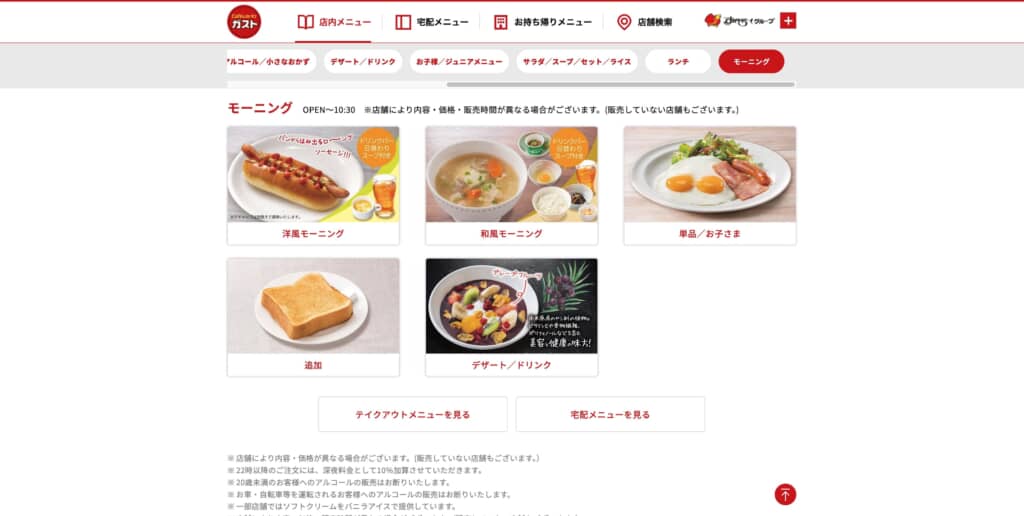Click the お持ち帰りメニュー store icon
1024x516 pixels.
(x=500, y=22)
